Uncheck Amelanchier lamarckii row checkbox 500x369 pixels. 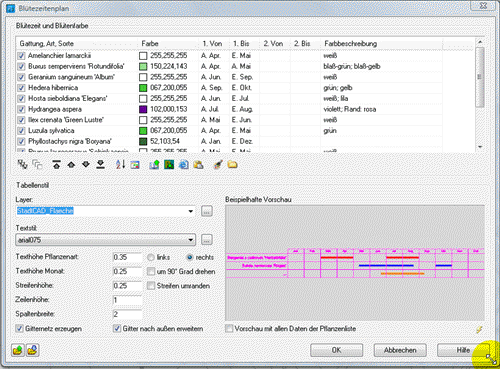(21, 56)
